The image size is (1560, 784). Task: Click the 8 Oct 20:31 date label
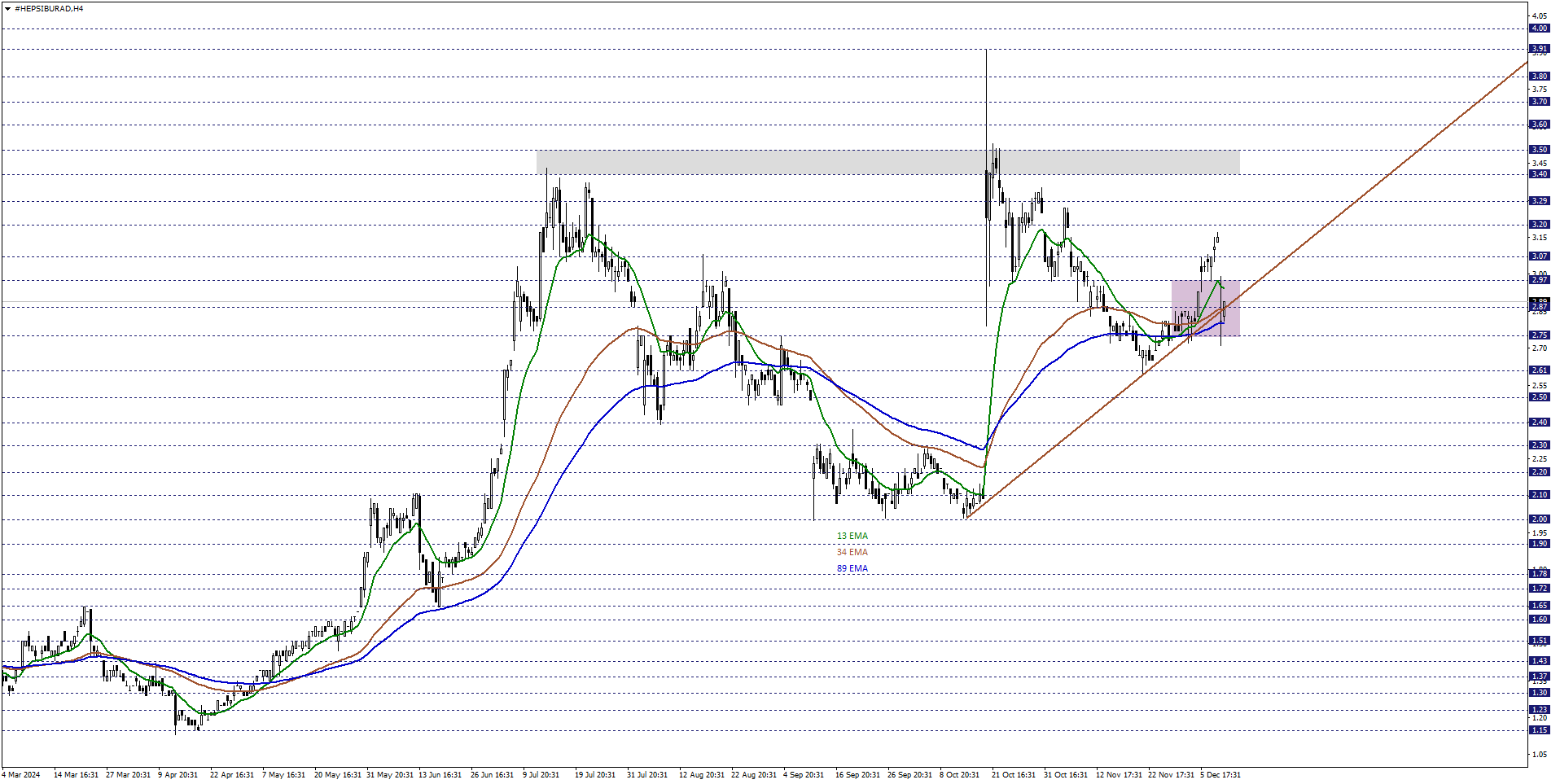click(959, 775)
